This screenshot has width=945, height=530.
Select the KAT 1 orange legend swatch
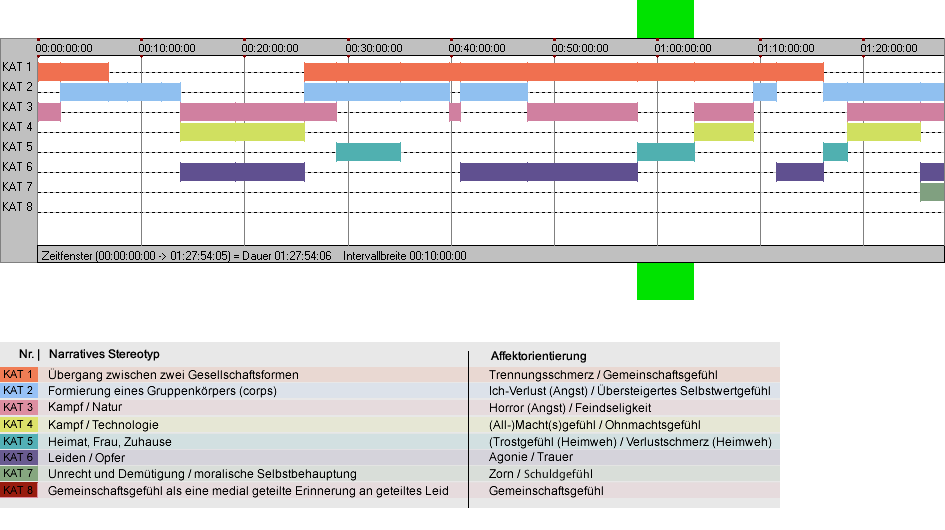[x=19, y=374]
